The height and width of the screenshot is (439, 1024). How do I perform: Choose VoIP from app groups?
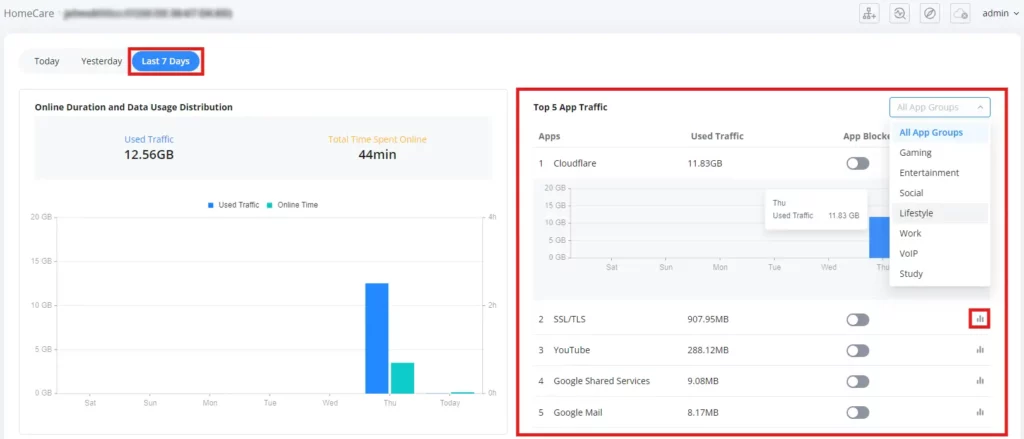939,253
